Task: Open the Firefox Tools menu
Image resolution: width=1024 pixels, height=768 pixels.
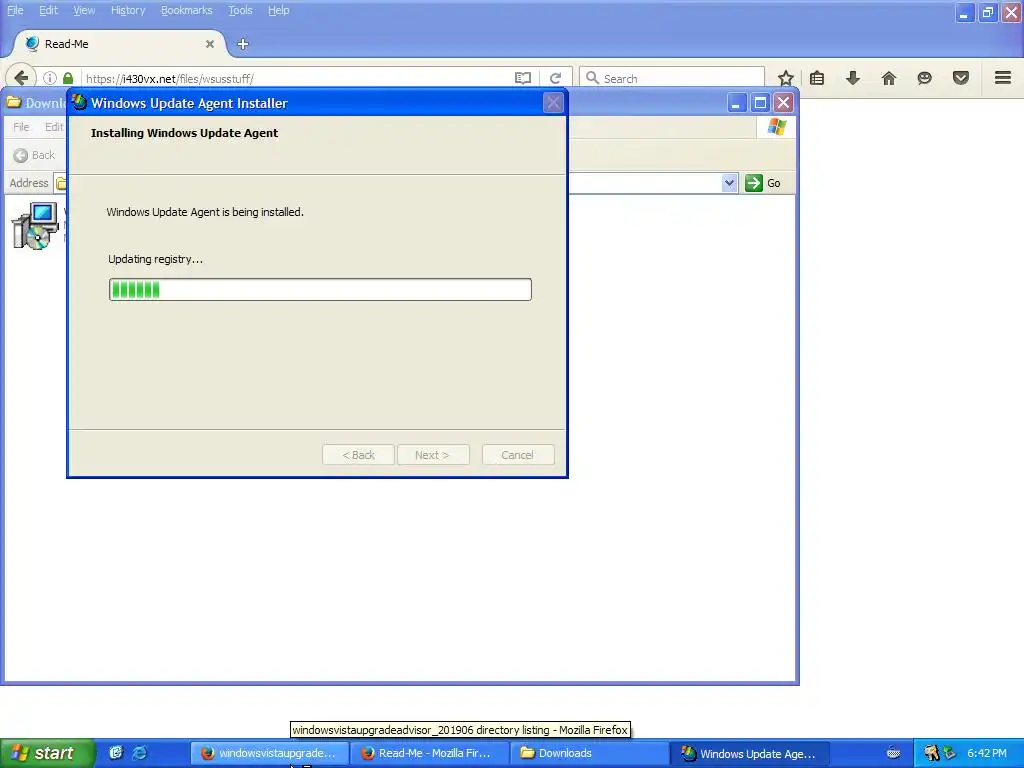Action: pos(240,10)
